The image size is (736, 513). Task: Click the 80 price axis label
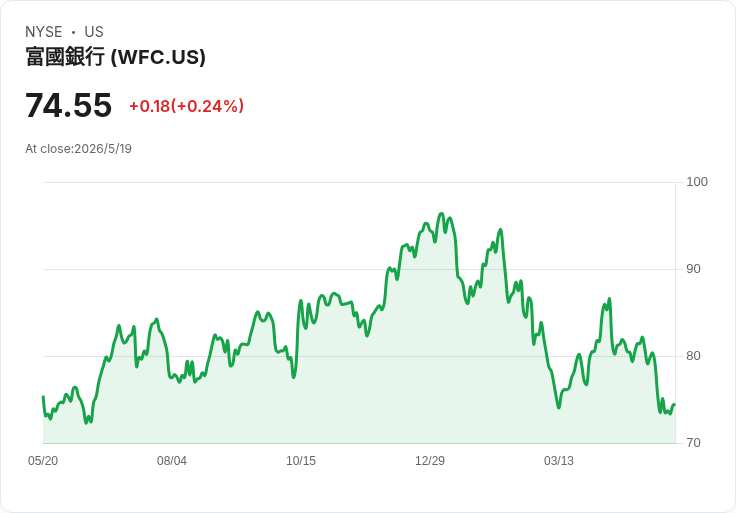[693, 356]
